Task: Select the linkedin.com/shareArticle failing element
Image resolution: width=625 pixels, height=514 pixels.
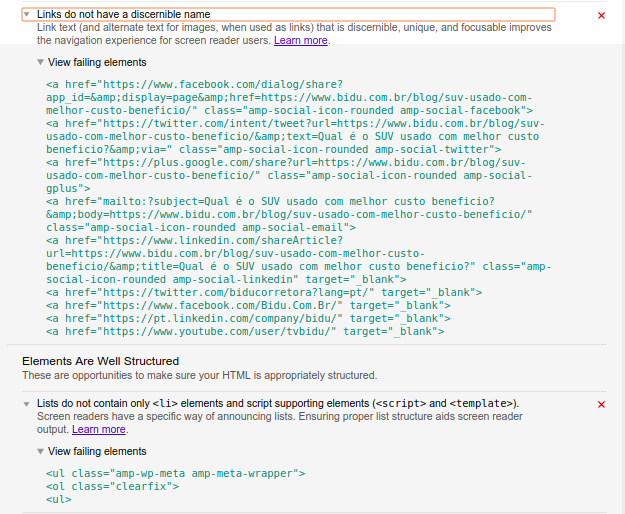Action: tap(299, 260)
